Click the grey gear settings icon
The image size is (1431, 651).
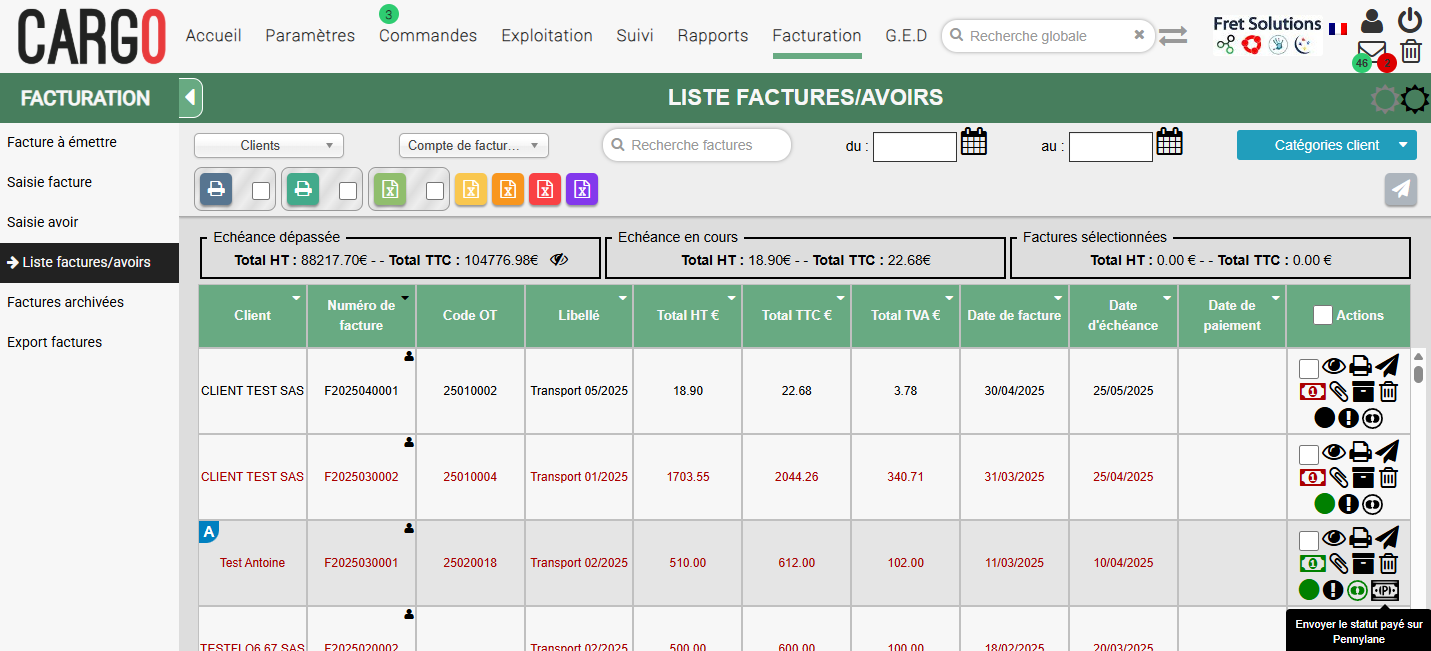(1385, 99)
